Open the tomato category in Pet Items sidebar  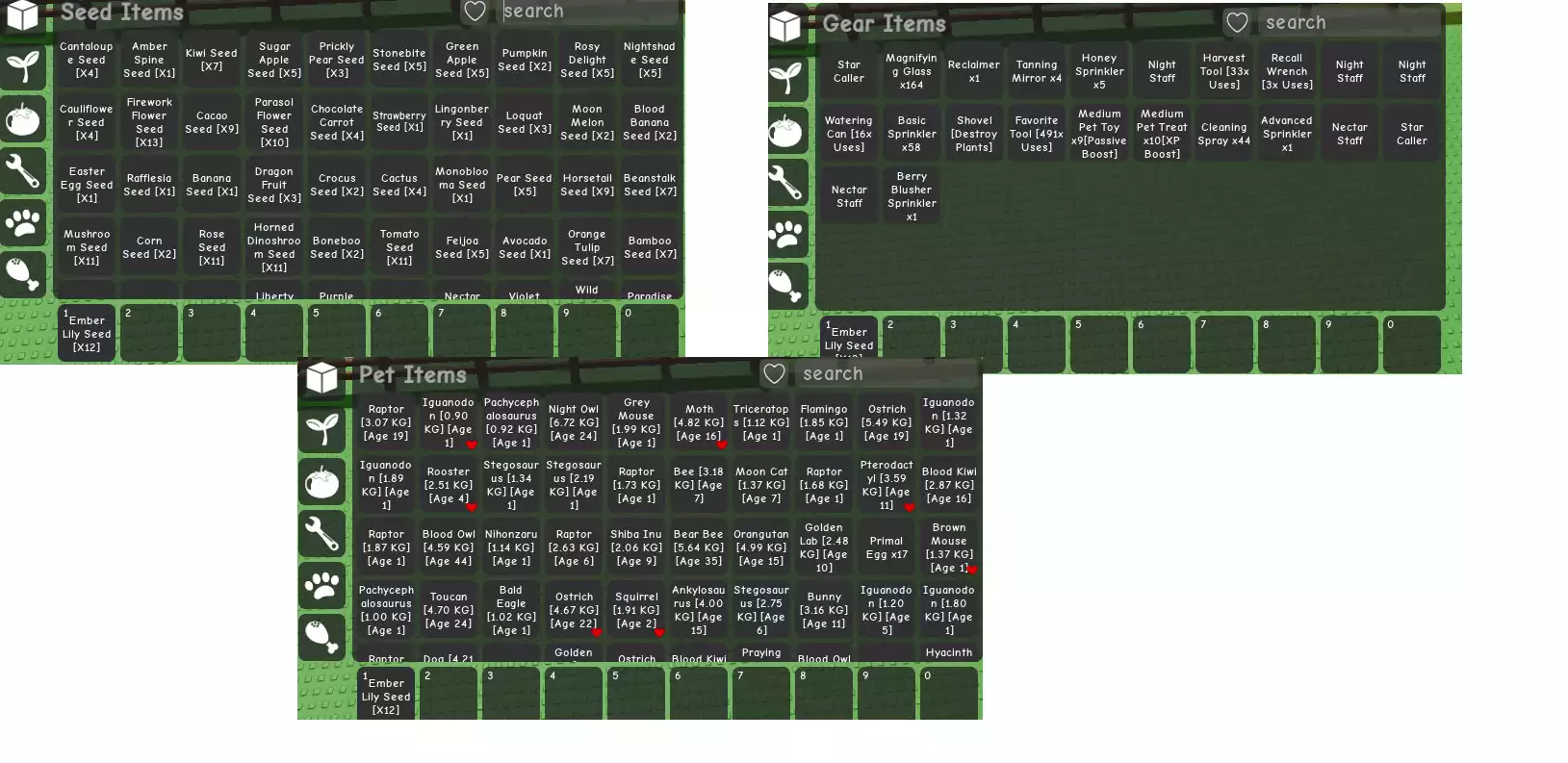tap(321, 480)
